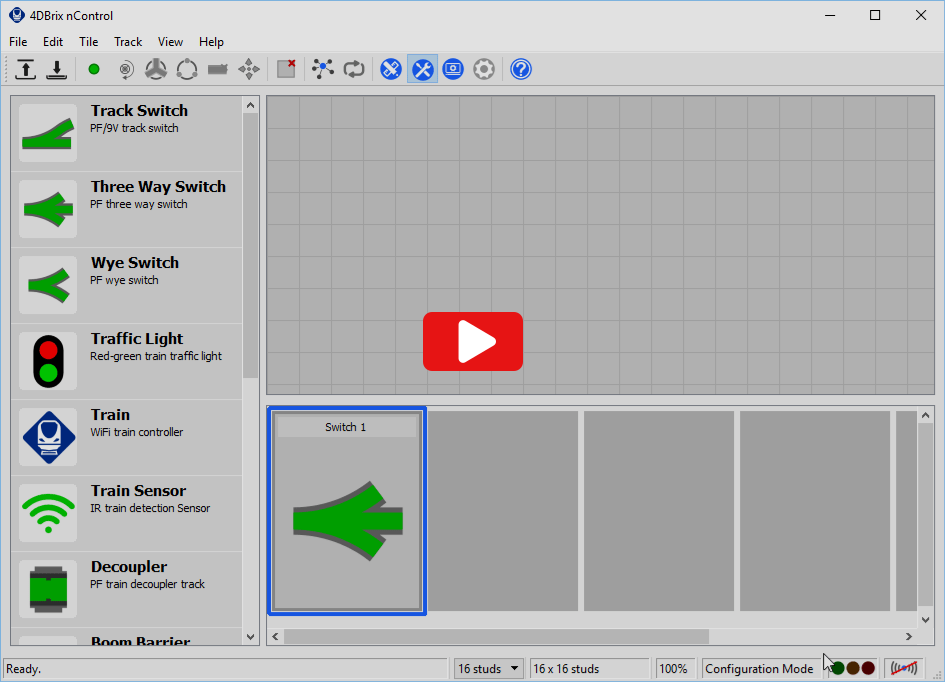This screenshot has width=945, height=682.
Task: Click the horizontal scrollbar left arrow
Action: click(275, 636)
